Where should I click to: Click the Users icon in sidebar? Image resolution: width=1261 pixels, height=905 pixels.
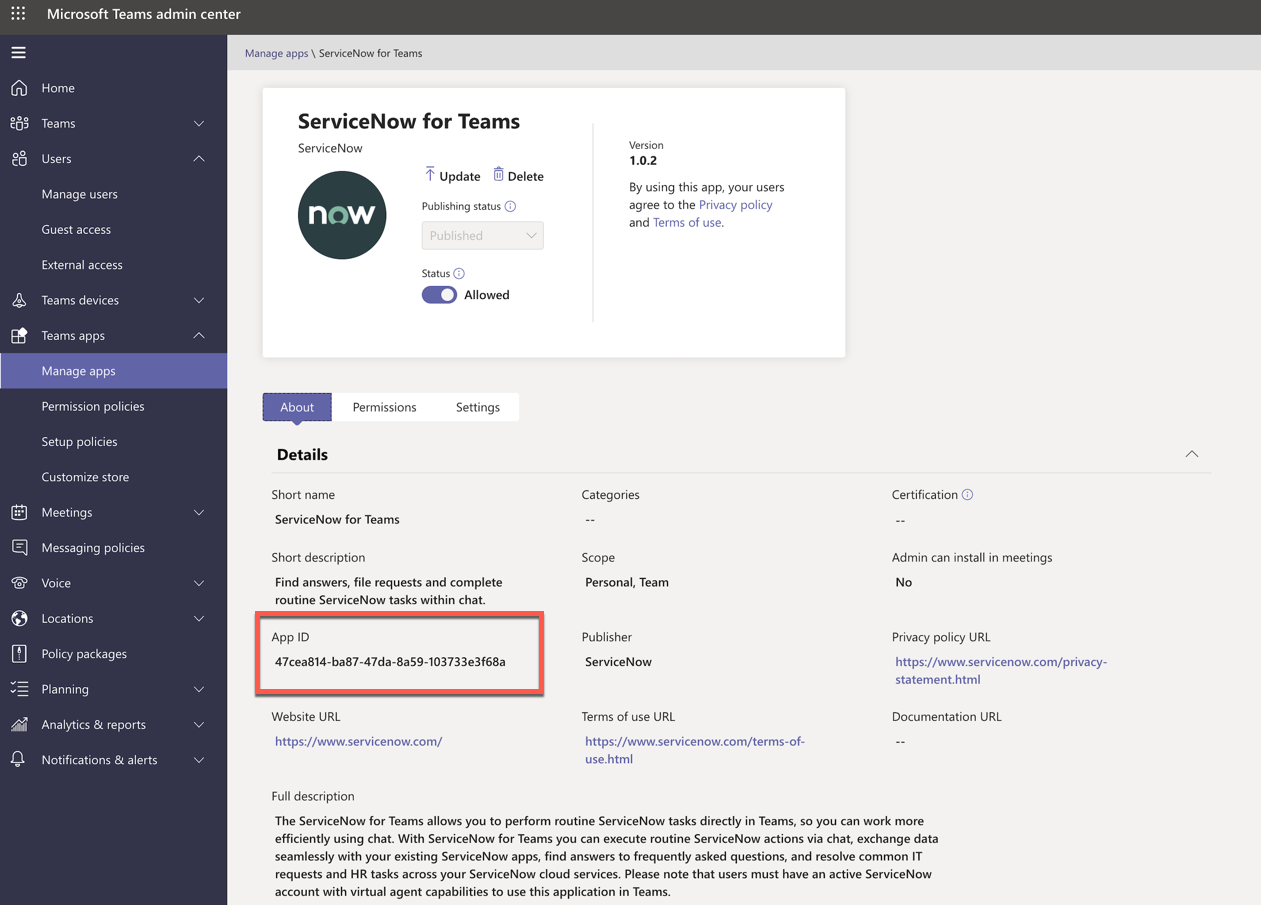[19, 158]
